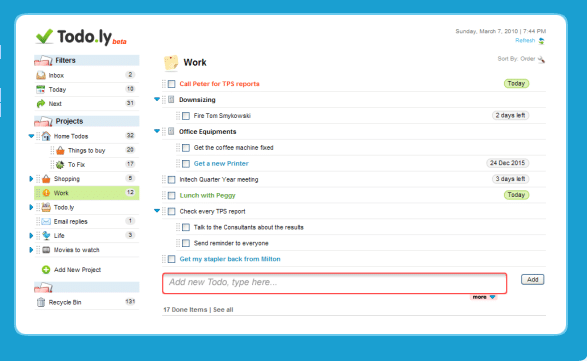The height and width of the screenshot is (361, 587).
Task: Click the Life bird icon
Action: 46,236
